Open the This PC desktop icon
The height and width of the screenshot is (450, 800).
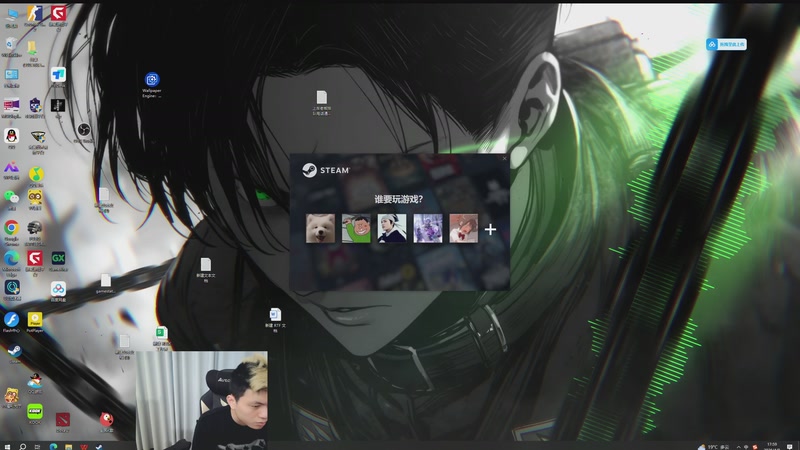point(11,16)
